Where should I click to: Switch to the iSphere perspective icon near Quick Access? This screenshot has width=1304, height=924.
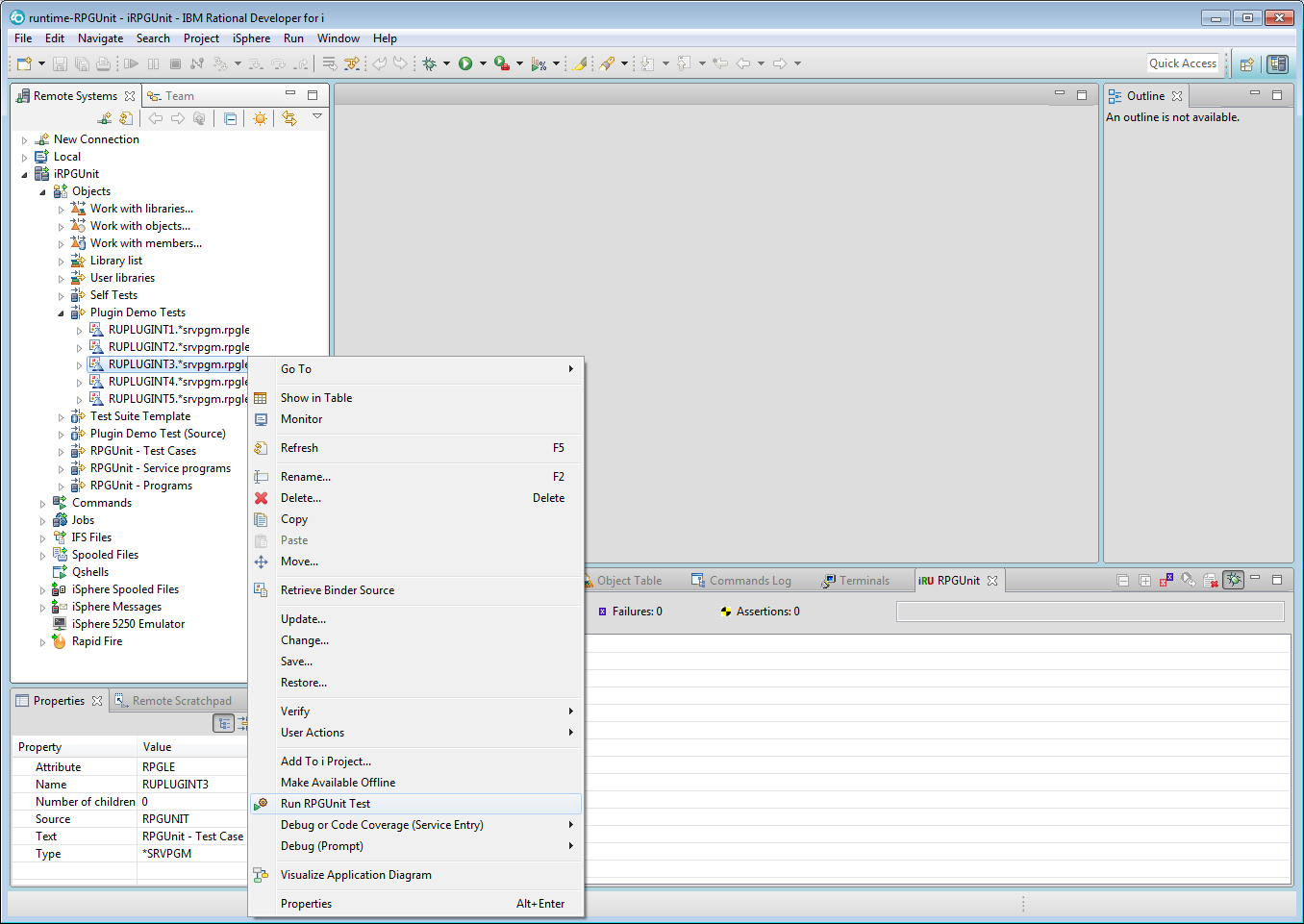pyautogui.click(x=1277, y=63)
